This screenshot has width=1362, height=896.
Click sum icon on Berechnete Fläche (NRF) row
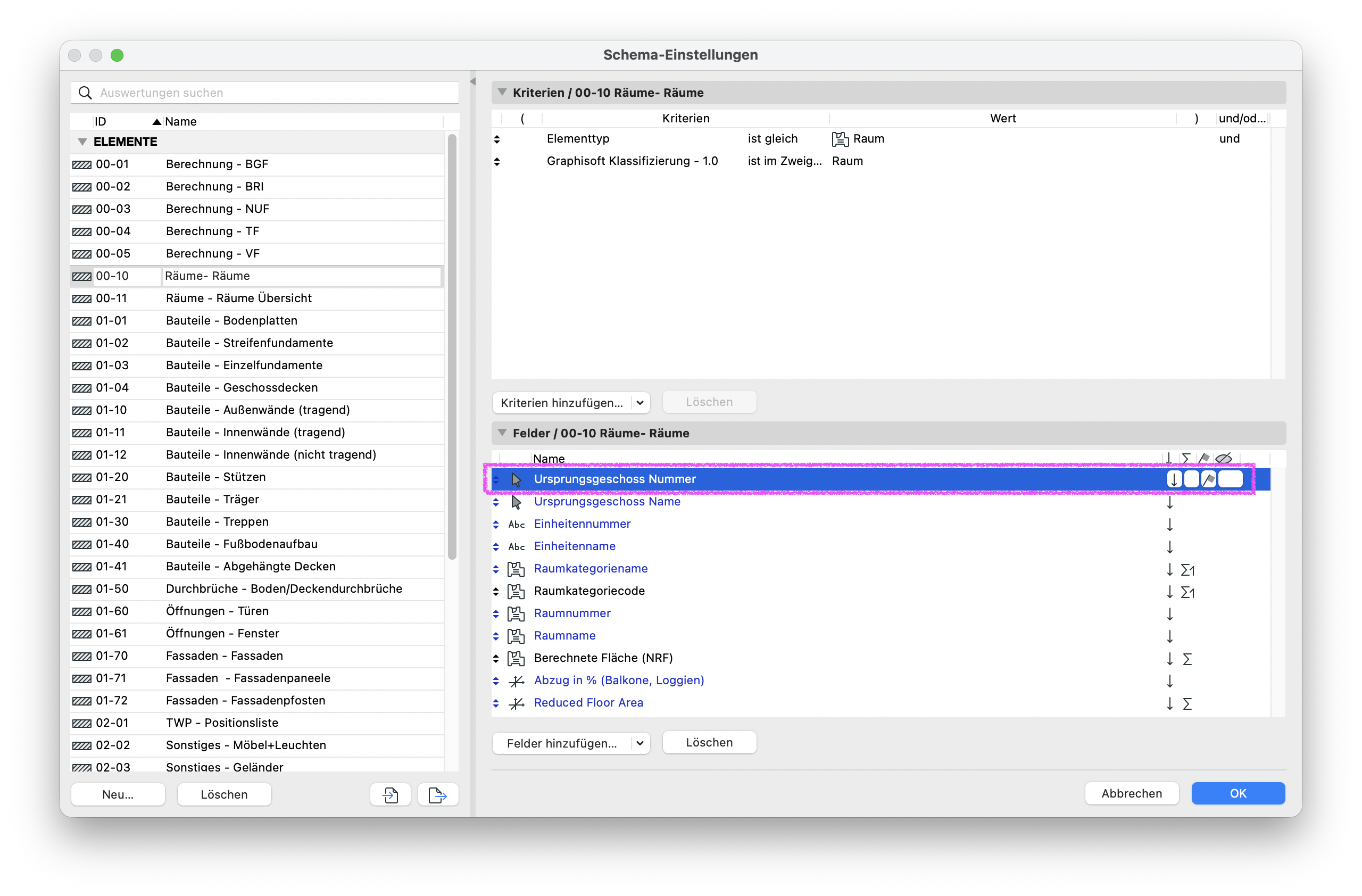click(1187, 659)
